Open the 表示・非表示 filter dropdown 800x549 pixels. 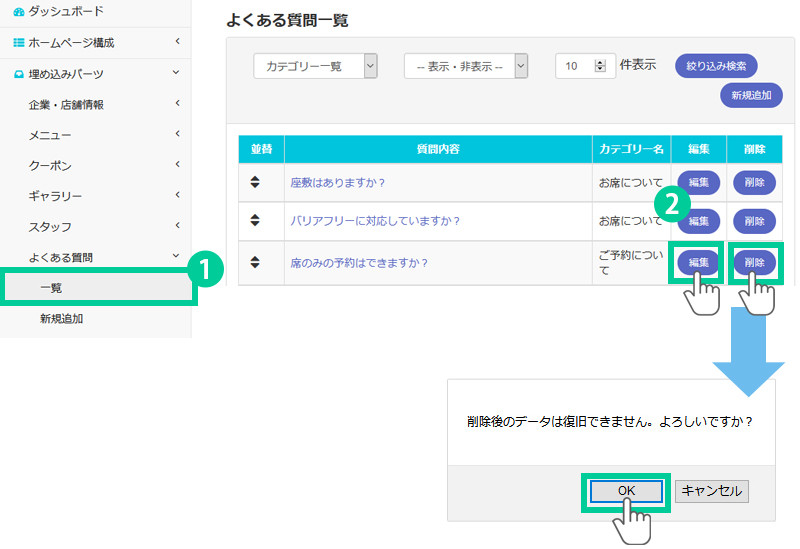(466, 66)
